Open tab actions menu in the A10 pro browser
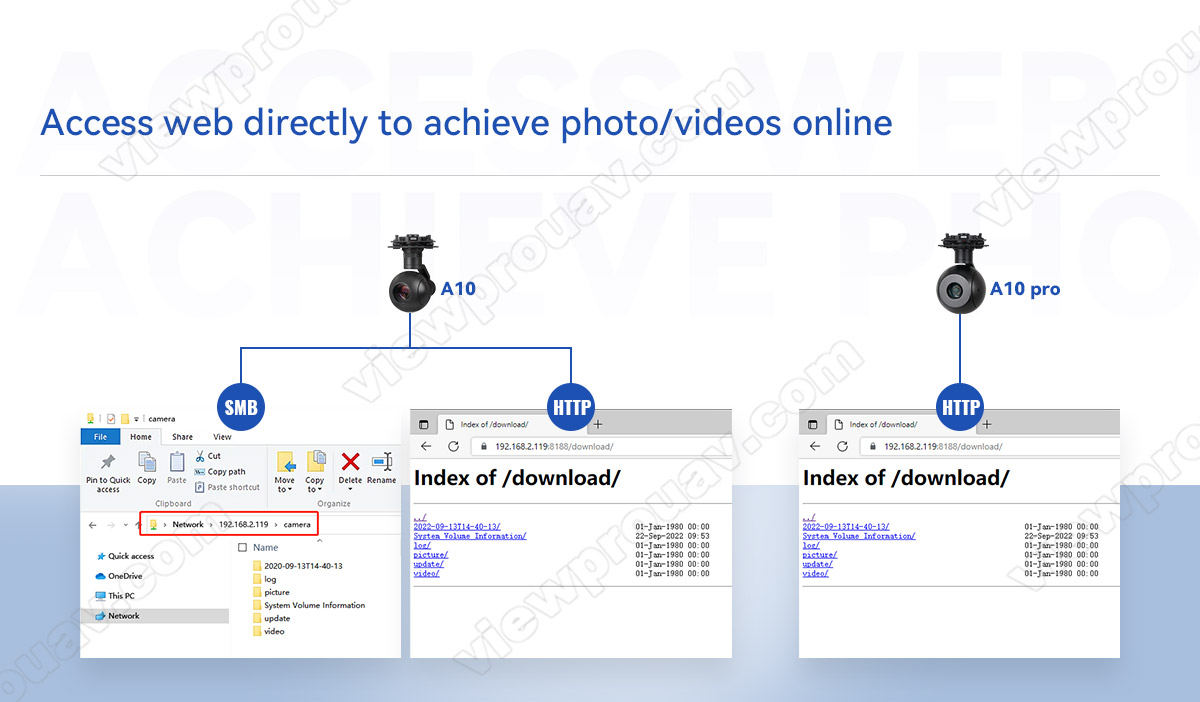Viewport: 1200px width, 702px height. pos(812,425)
